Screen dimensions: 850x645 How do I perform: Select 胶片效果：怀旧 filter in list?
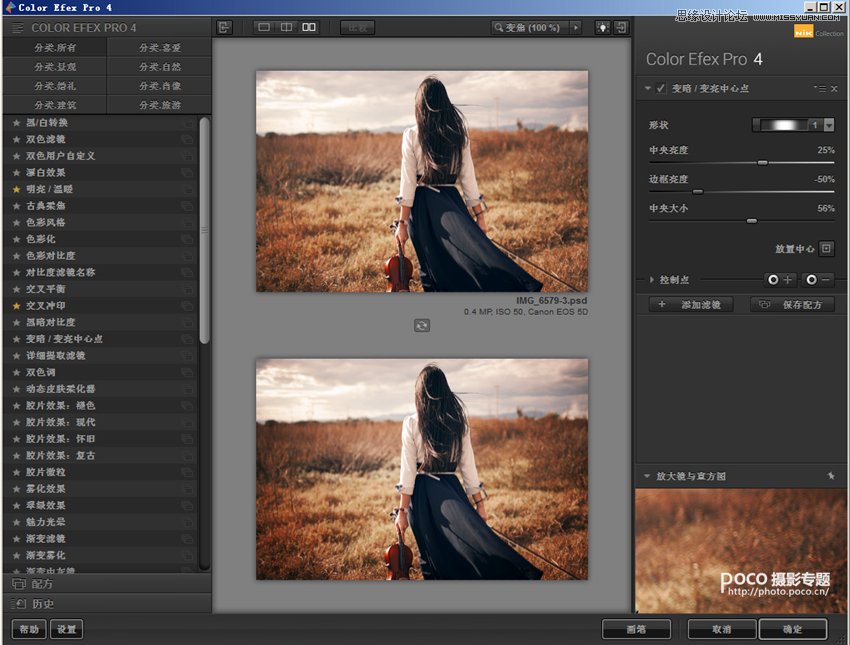click(60, 438)
